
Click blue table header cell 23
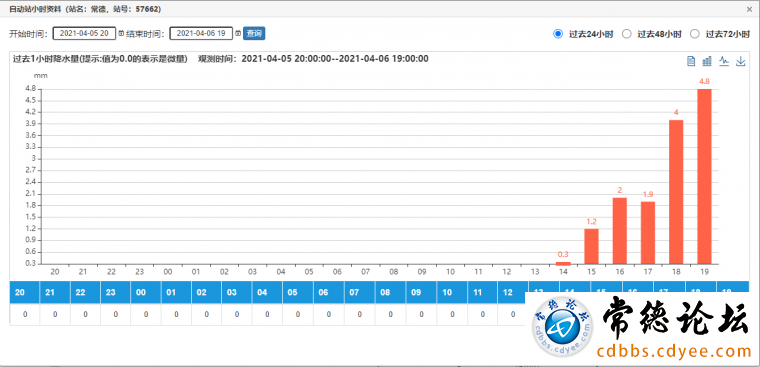(115, 292)
